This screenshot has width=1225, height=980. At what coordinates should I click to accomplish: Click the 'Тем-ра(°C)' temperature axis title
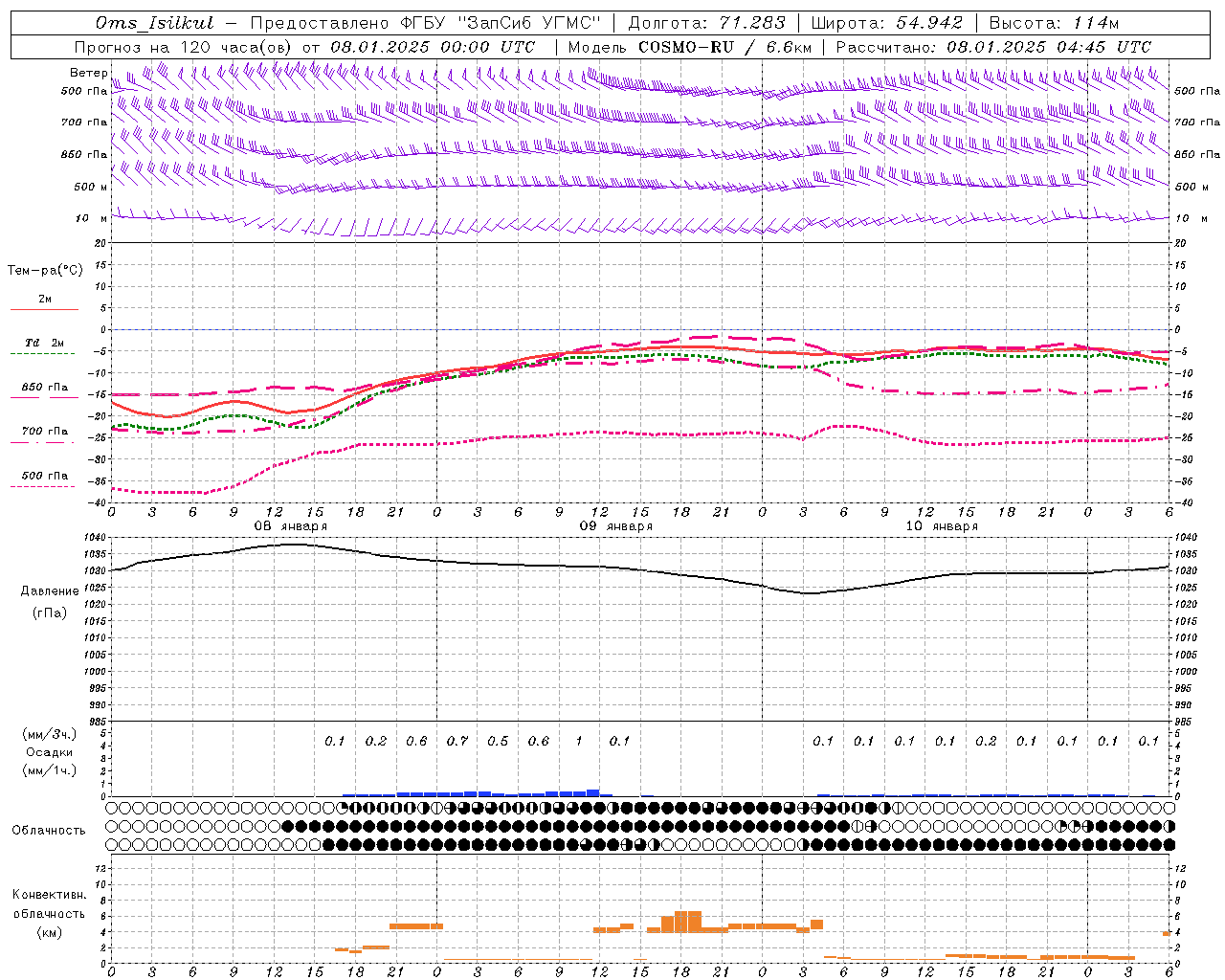(x=45, y=271)
